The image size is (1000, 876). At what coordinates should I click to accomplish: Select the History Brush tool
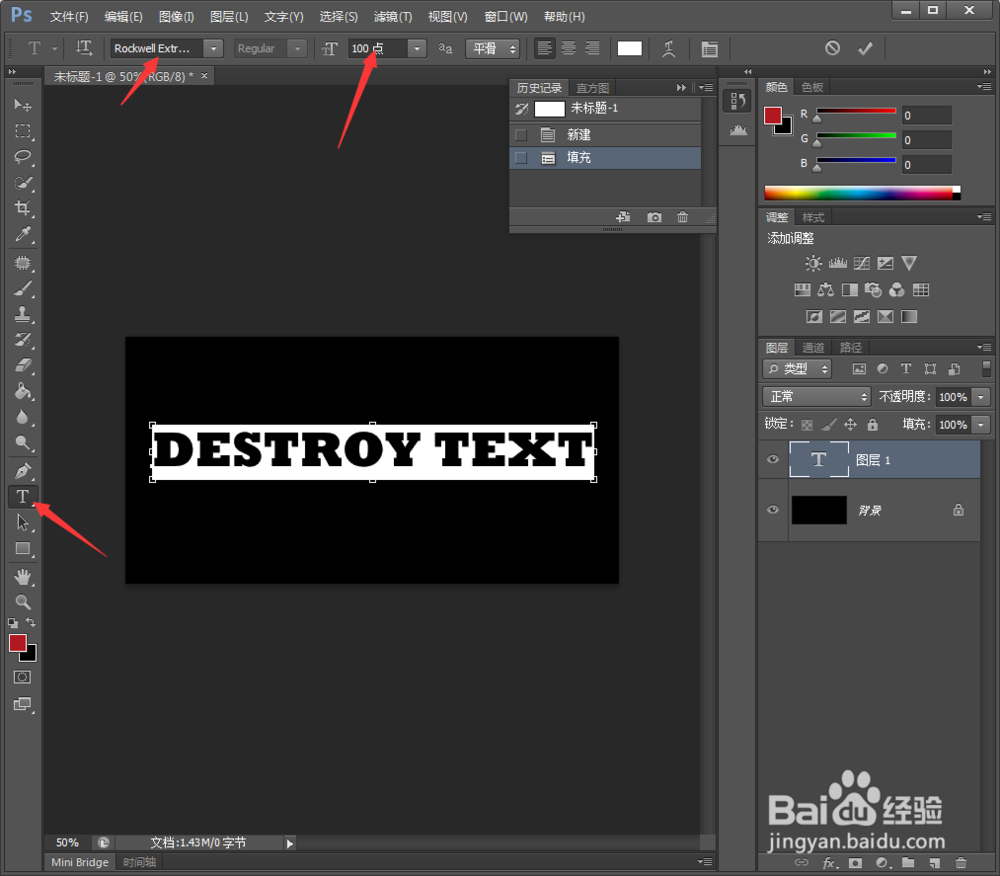pyautogui.click(x=23, y=339)
